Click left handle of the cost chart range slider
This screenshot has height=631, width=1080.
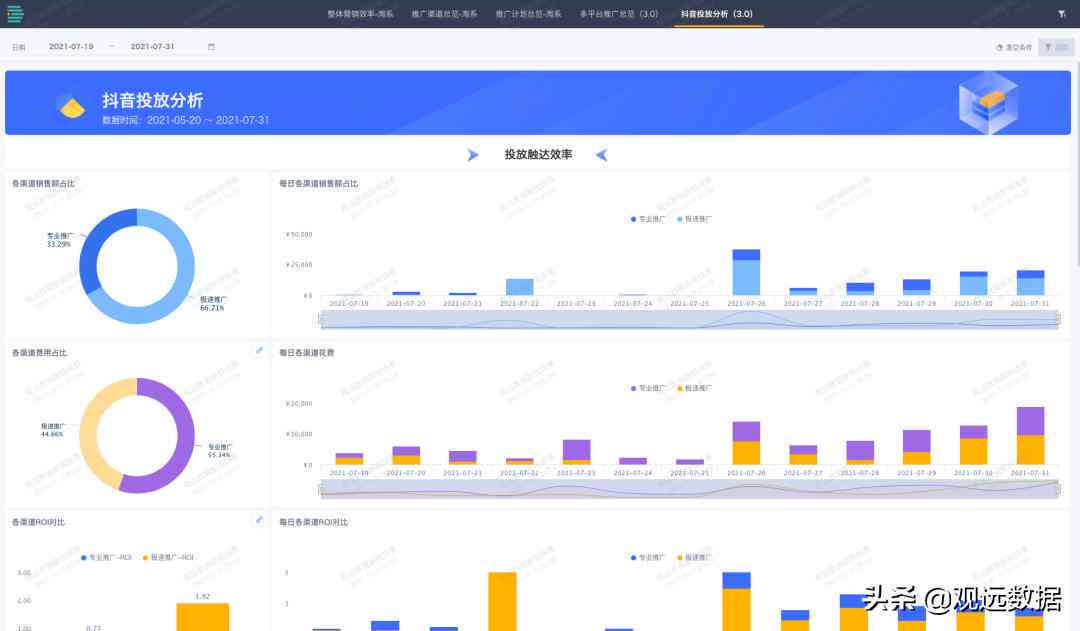pyautogui.click(x=320, y=489)
